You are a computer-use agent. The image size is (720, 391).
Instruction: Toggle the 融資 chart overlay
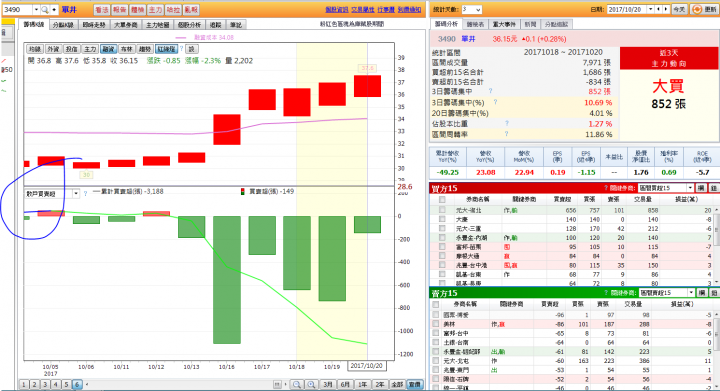(x=108, y=49)
